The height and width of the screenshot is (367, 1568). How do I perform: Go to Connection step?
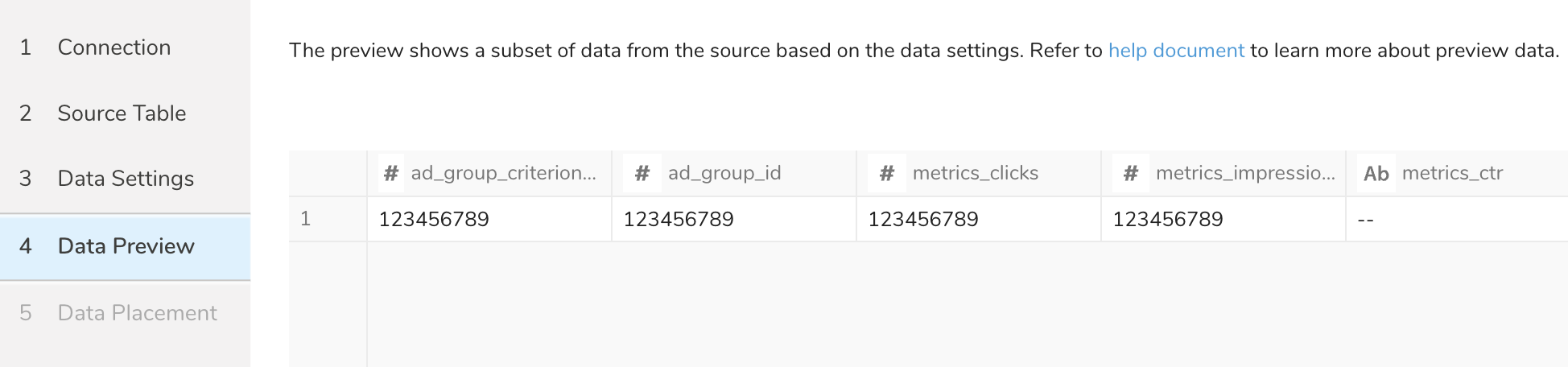tap(113, 47)
